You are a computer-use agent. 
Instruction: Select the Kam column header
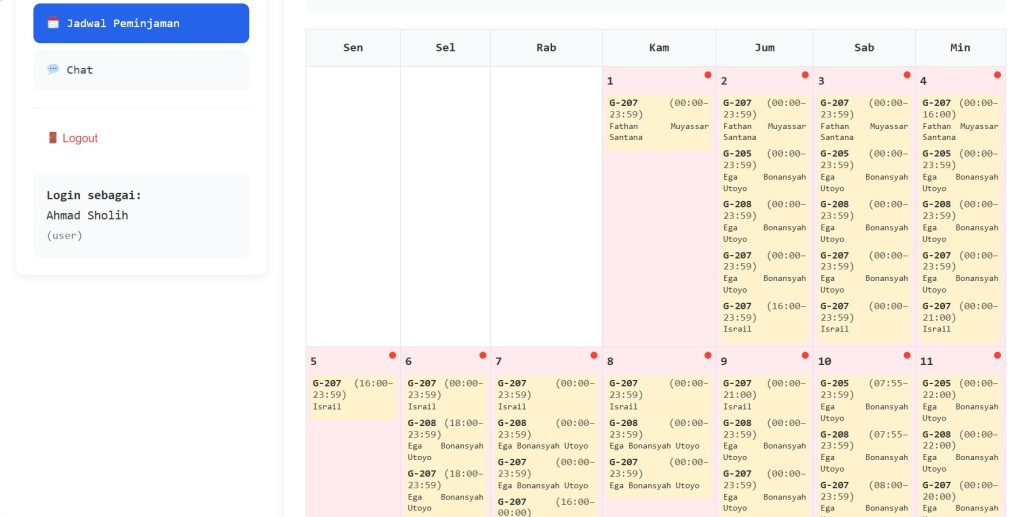tap(659, 48)
